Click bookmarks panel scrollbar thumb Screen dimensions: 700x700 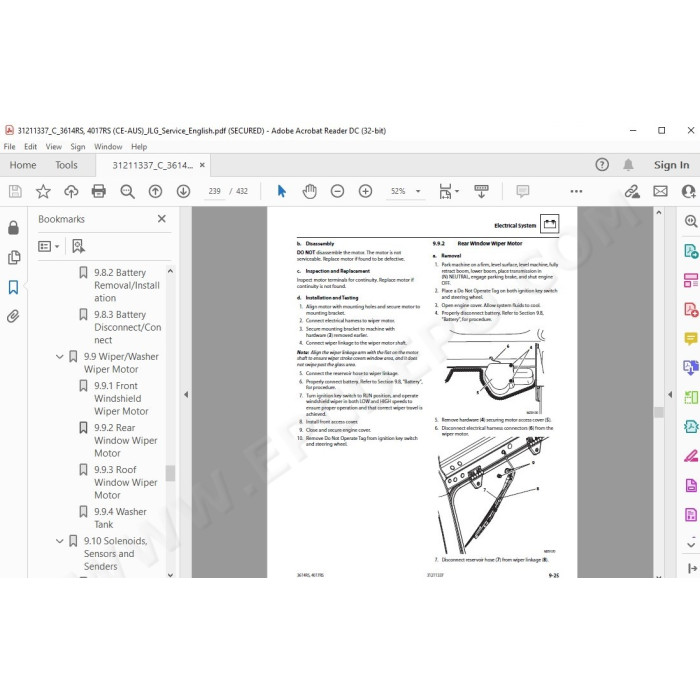(170, 473)
